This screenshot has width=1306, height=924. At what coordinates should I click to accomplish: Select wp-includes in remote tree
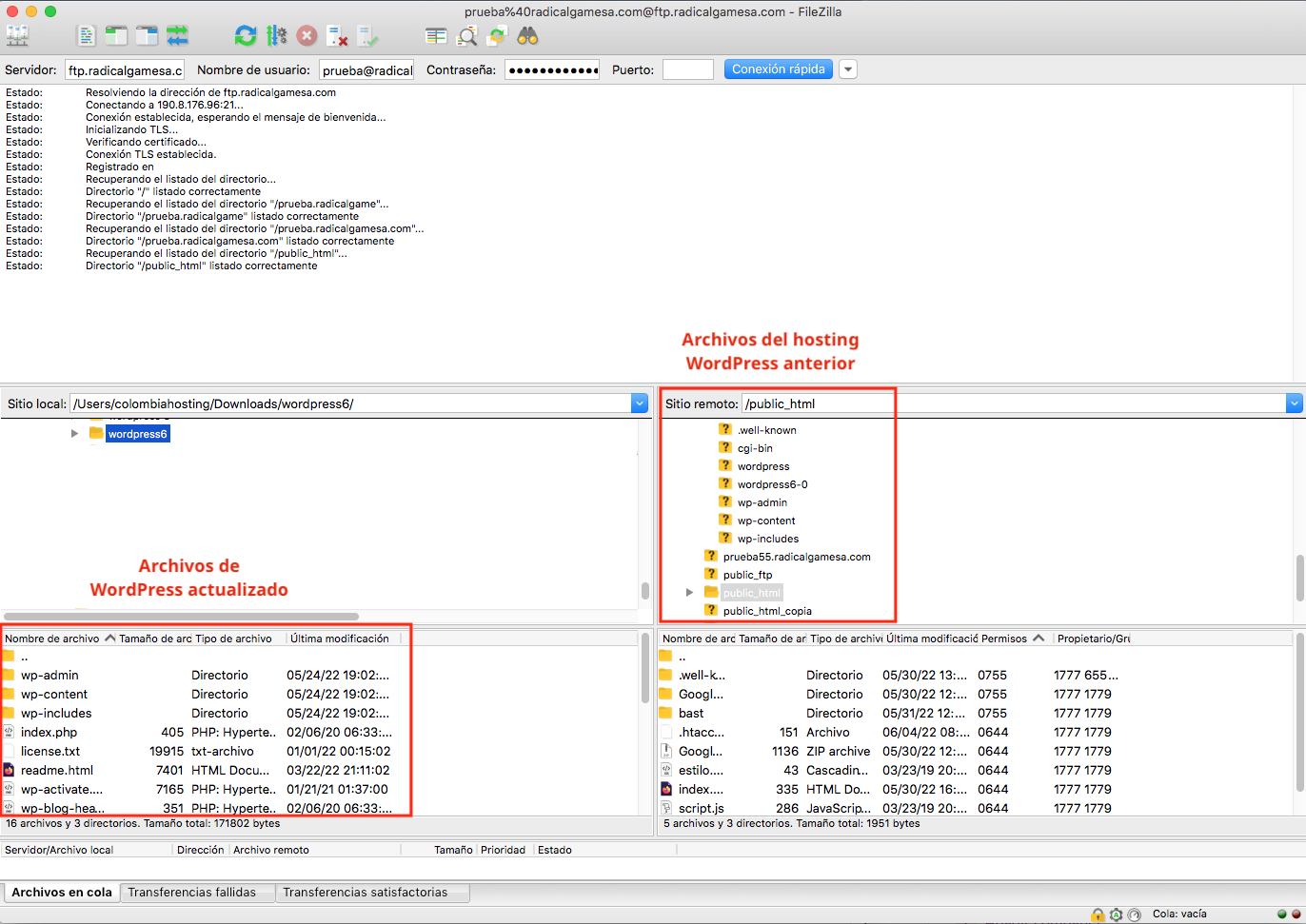click(767, 539)
